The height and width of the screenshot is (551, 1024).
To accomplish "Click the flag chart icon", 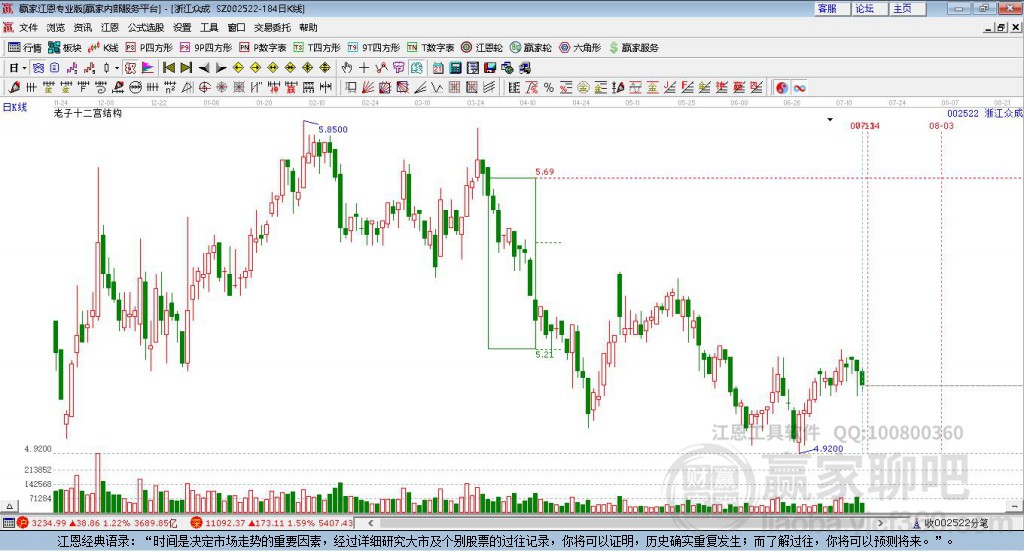I will tap(148, 68).
